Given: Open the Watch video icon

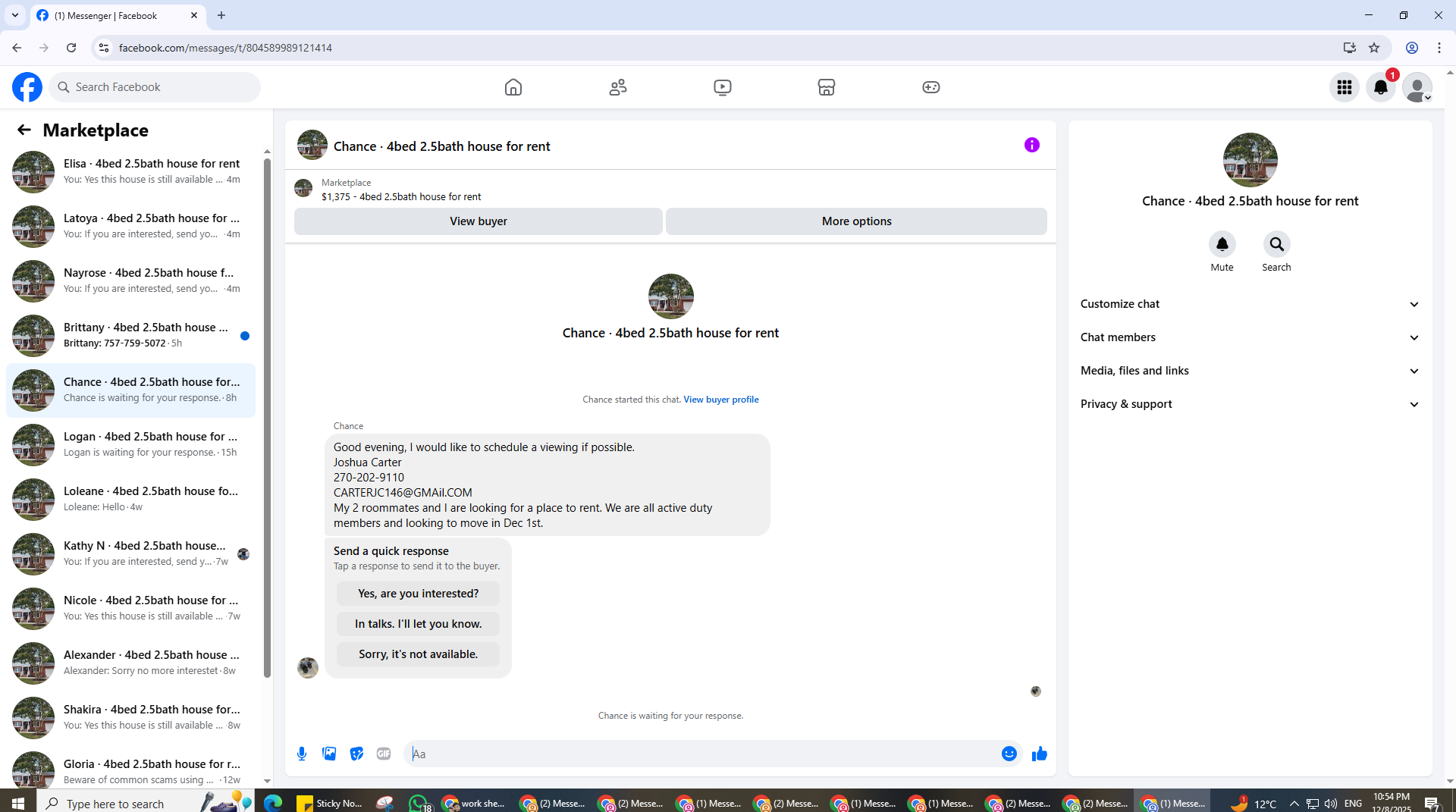Looking at the screenshot, I should (723, 87).
